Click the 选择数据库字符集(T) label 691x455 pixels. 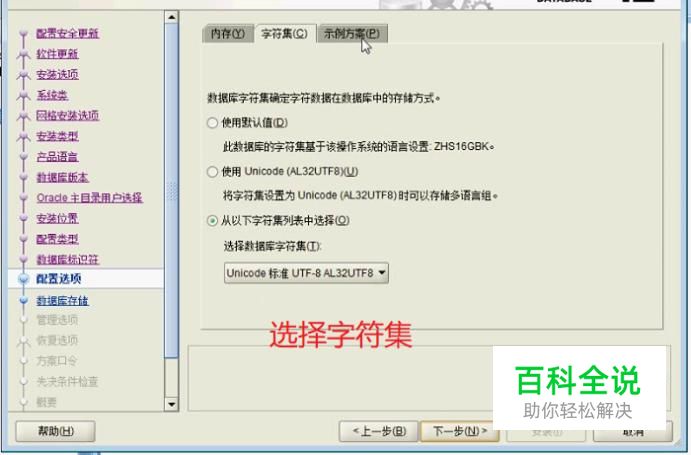(x=272, y=246)
